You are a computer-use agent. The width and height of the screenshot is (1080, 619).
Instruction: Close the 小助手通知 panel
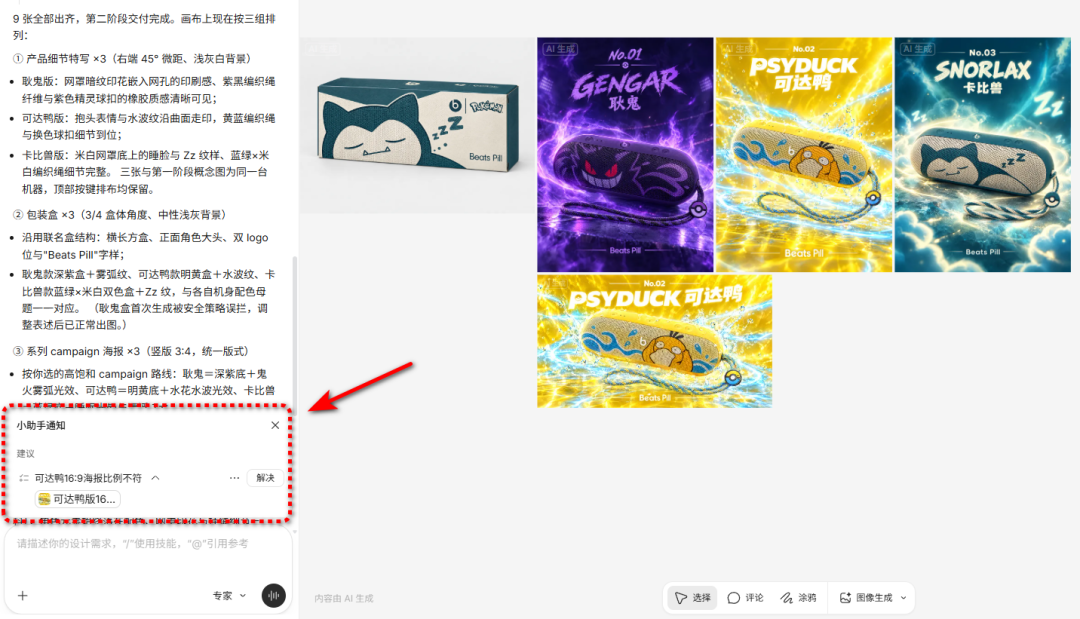coord(275,426)
